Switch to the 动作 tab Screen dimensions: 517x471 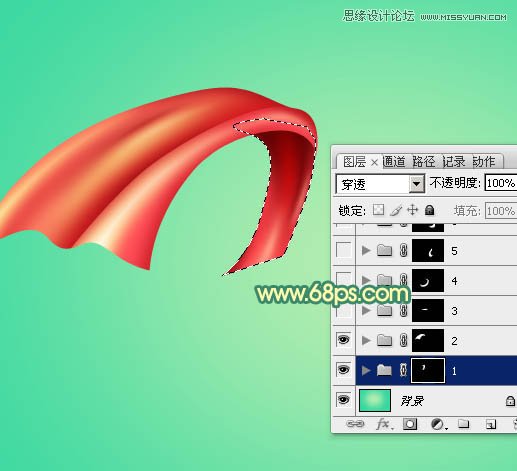(x=484, y=162)
